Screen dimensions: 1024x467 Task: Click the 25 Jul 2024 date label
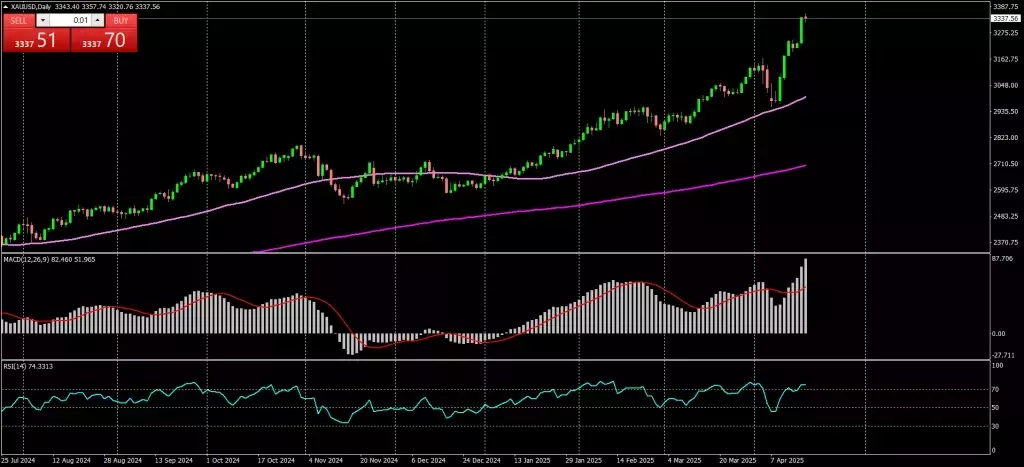(x=16, y=460)
